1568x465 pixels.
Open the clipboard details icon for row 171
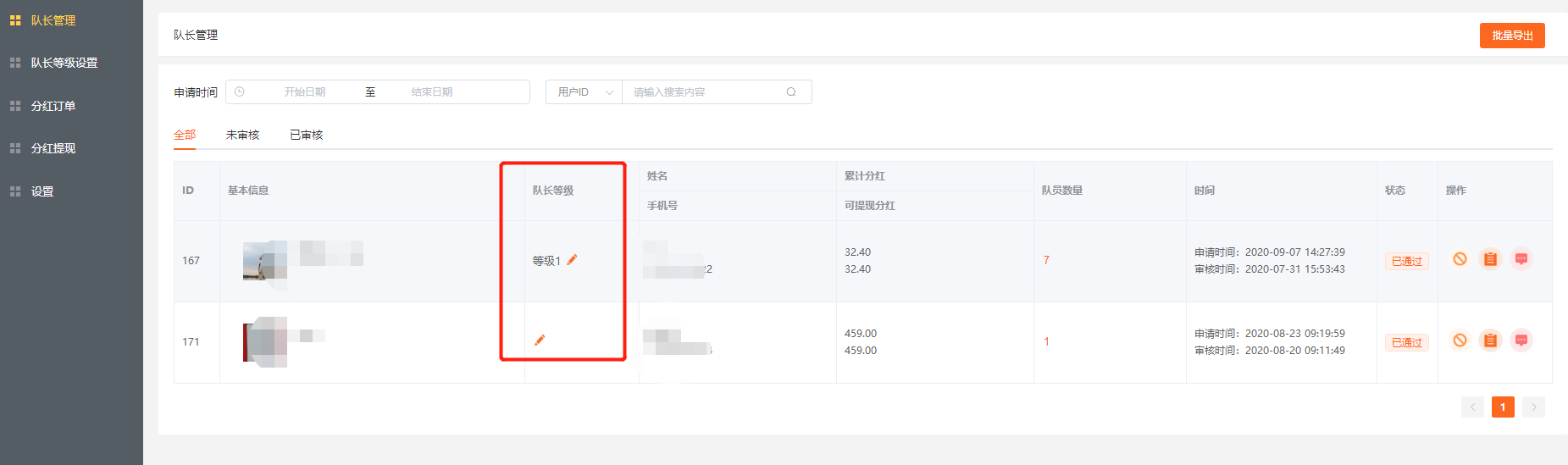pos(1490,340)
